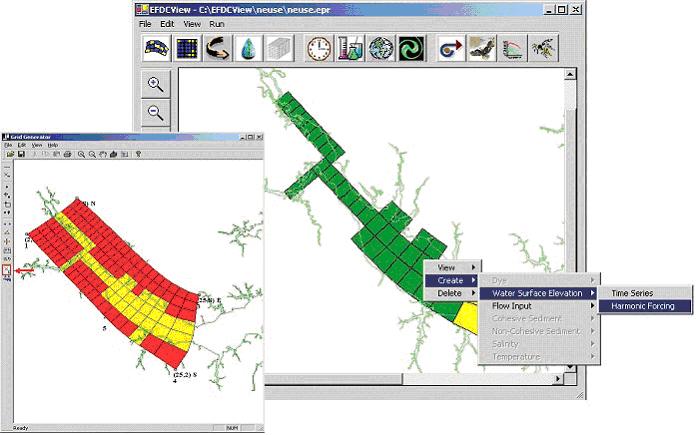The image size is (696, 435).
Task: Choose Time Series from submenu
Action: tap(645, 293)
